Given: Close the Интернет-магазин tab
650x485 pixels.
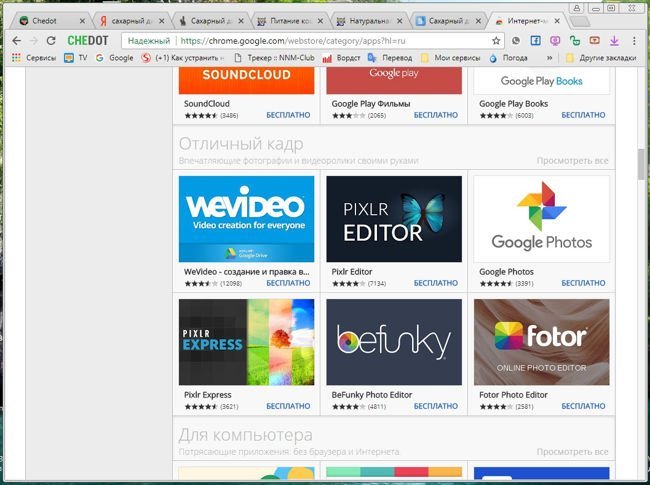Looking at the screenshot, I should pyautogui.click(x=557, y=21).
